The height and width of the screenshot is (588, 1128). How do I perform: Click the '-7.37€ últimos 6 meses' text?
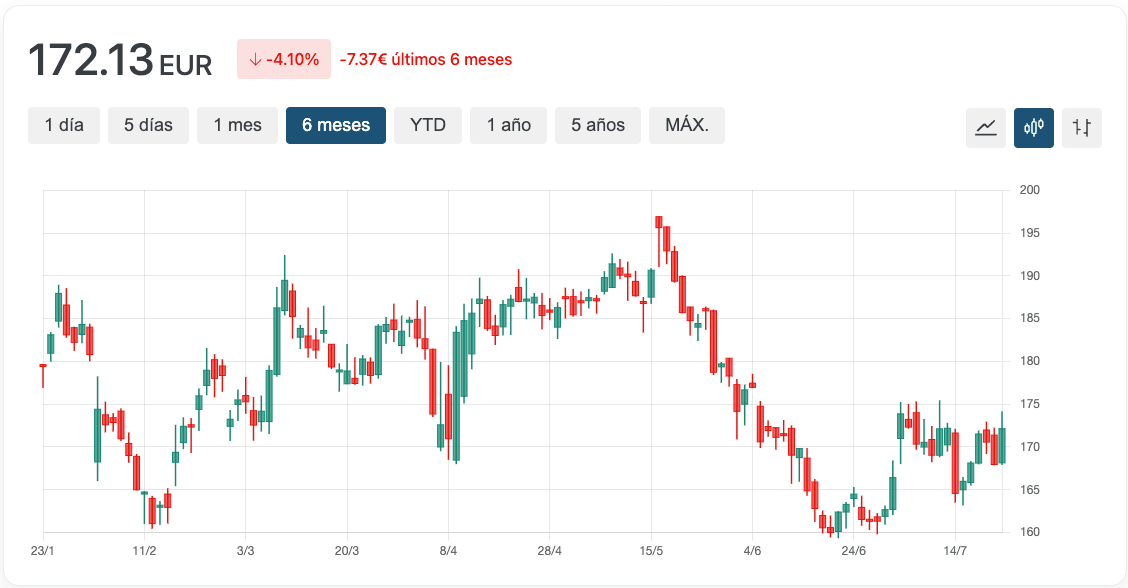coord(426,60)
